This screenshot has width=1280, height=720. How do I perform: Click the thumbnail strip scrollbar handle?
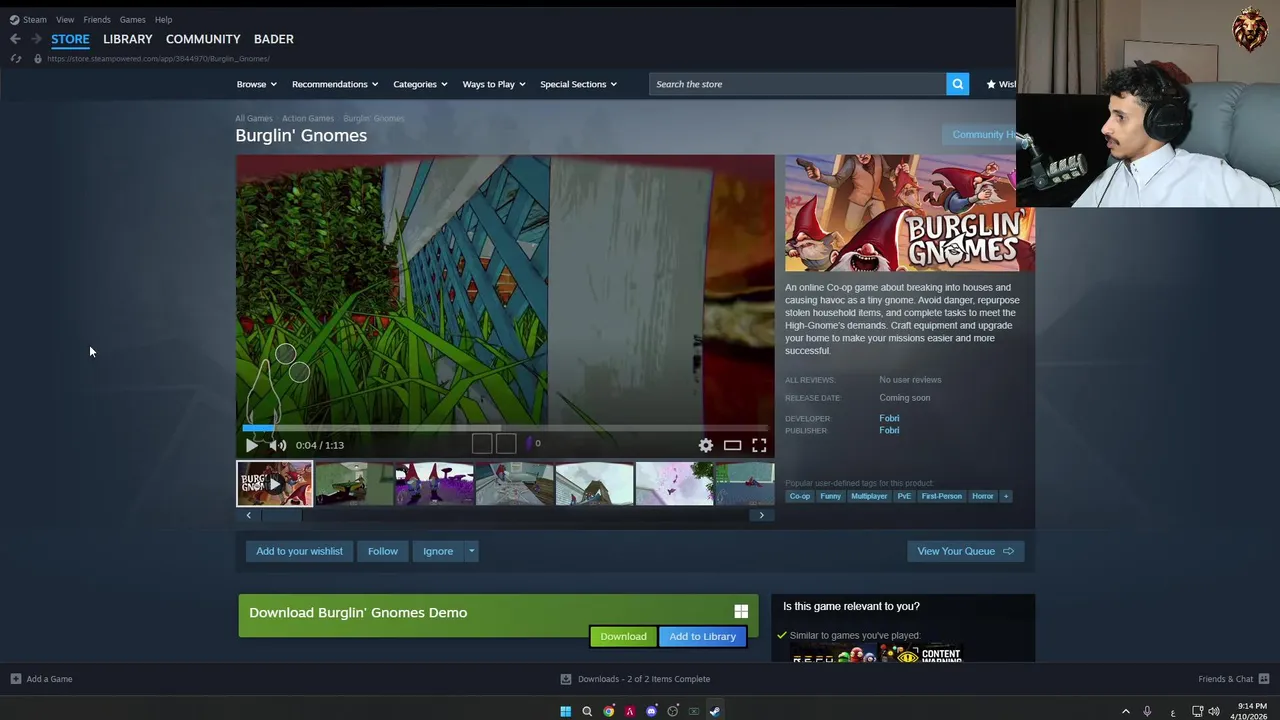point(281,515)
